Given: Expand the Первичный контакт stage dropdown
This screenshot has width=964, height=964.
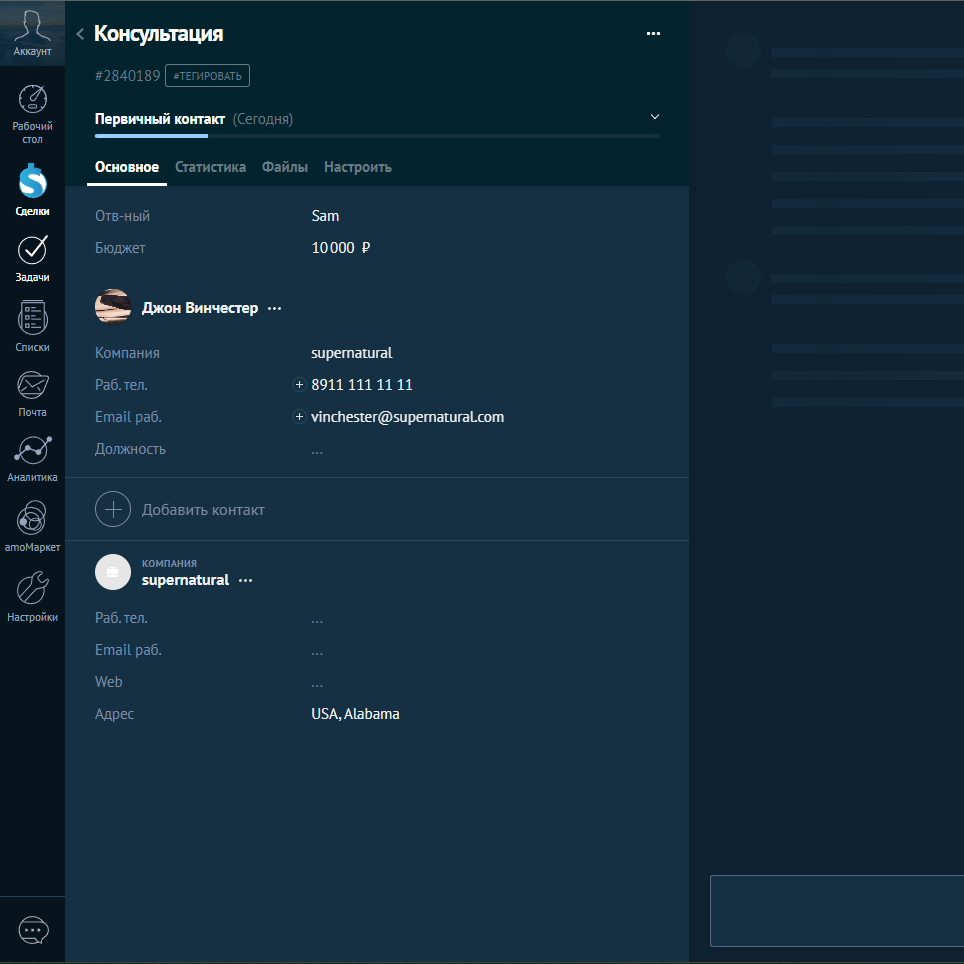Looking at the screenshot, I should [x=655, y=117].
